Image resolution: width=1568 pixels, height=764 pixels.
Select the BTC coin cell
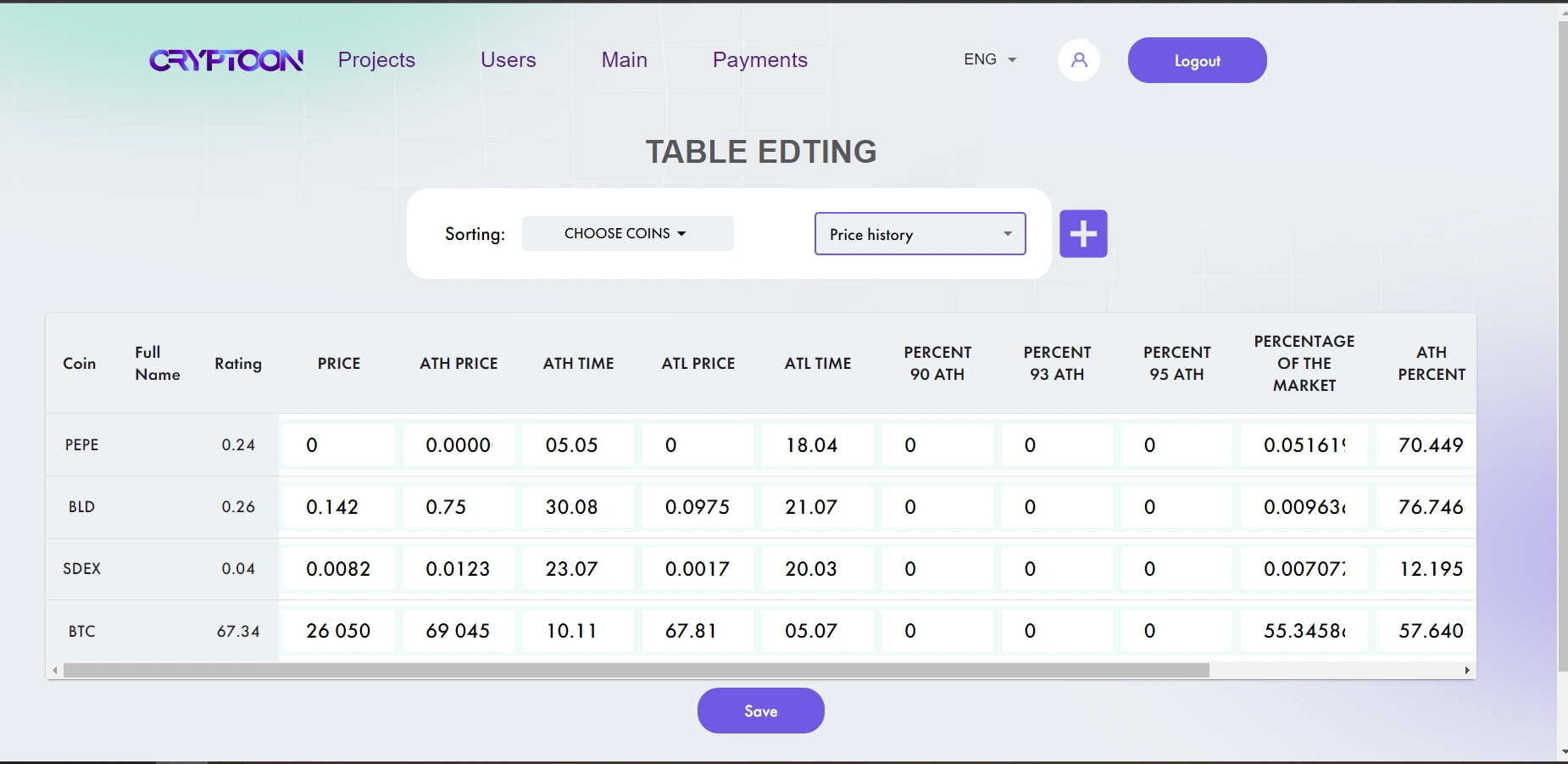pyautogui.click(x=82, y=631)
